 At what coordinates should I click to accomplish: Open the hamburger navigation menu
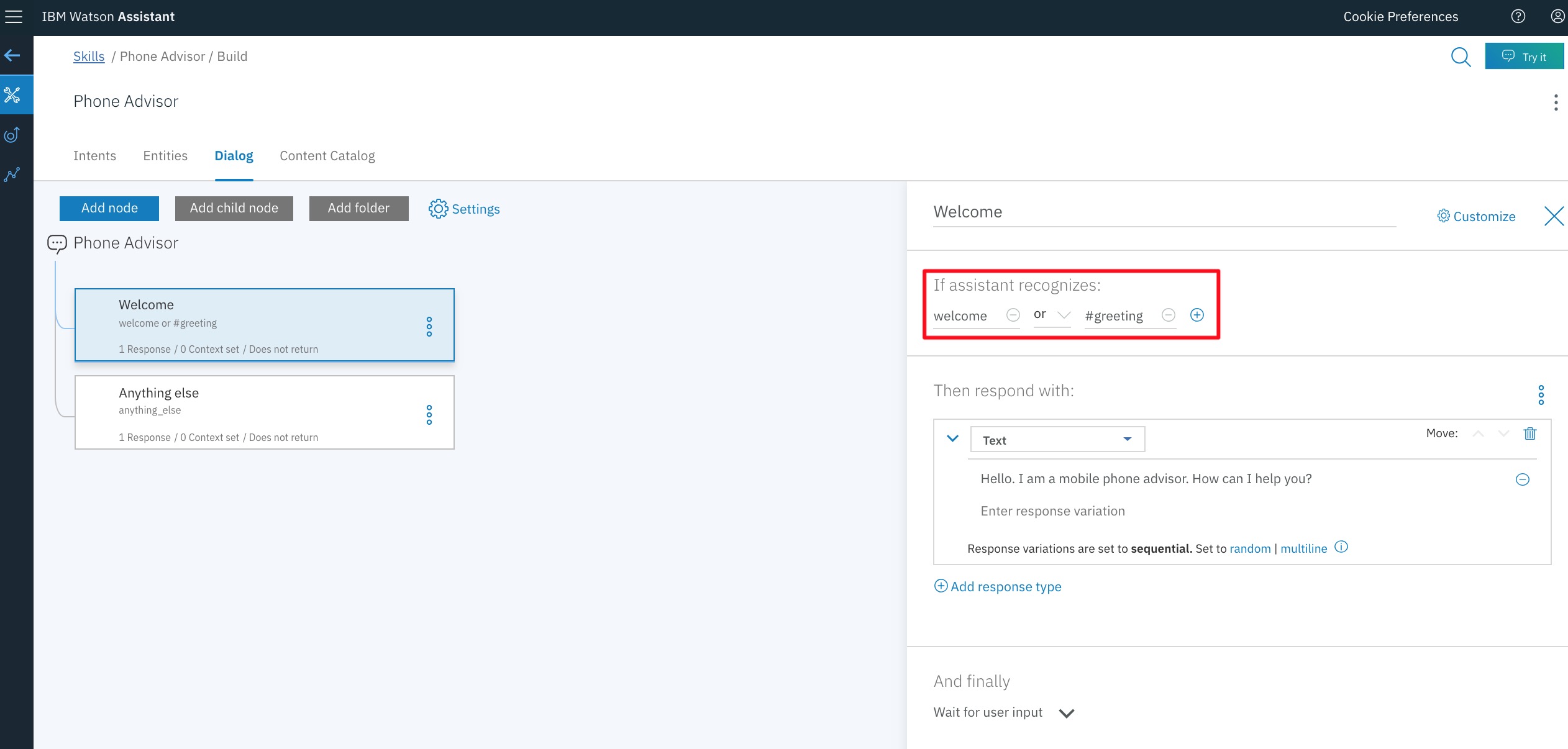[x=14, y=17]
